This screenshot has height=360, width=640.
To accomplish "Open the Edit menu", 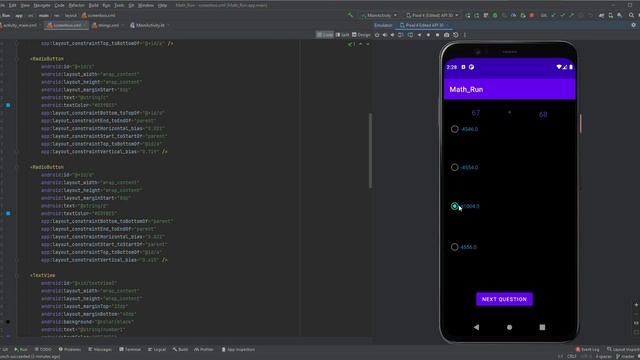I will tap(13, 5).
